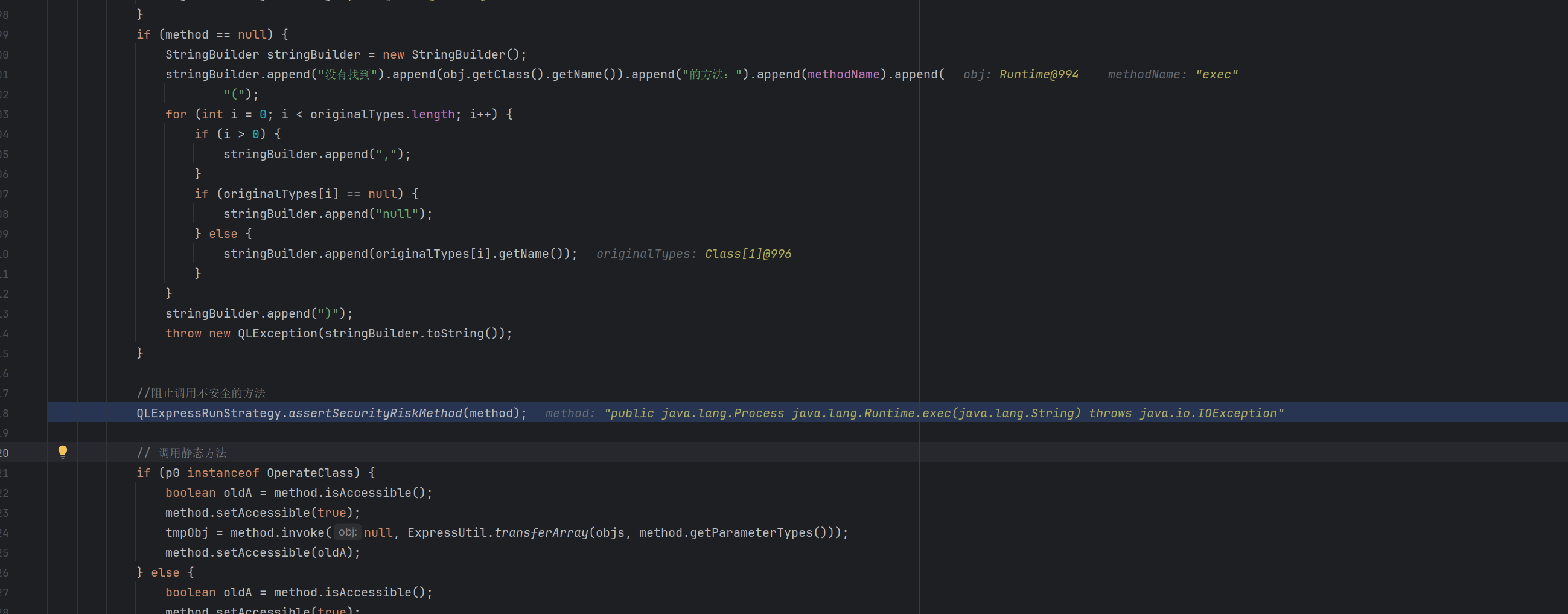Click the inline debug value 'Runtime@994'
This screenshot has height=614, width=1568.
(x=1039, y=74)
